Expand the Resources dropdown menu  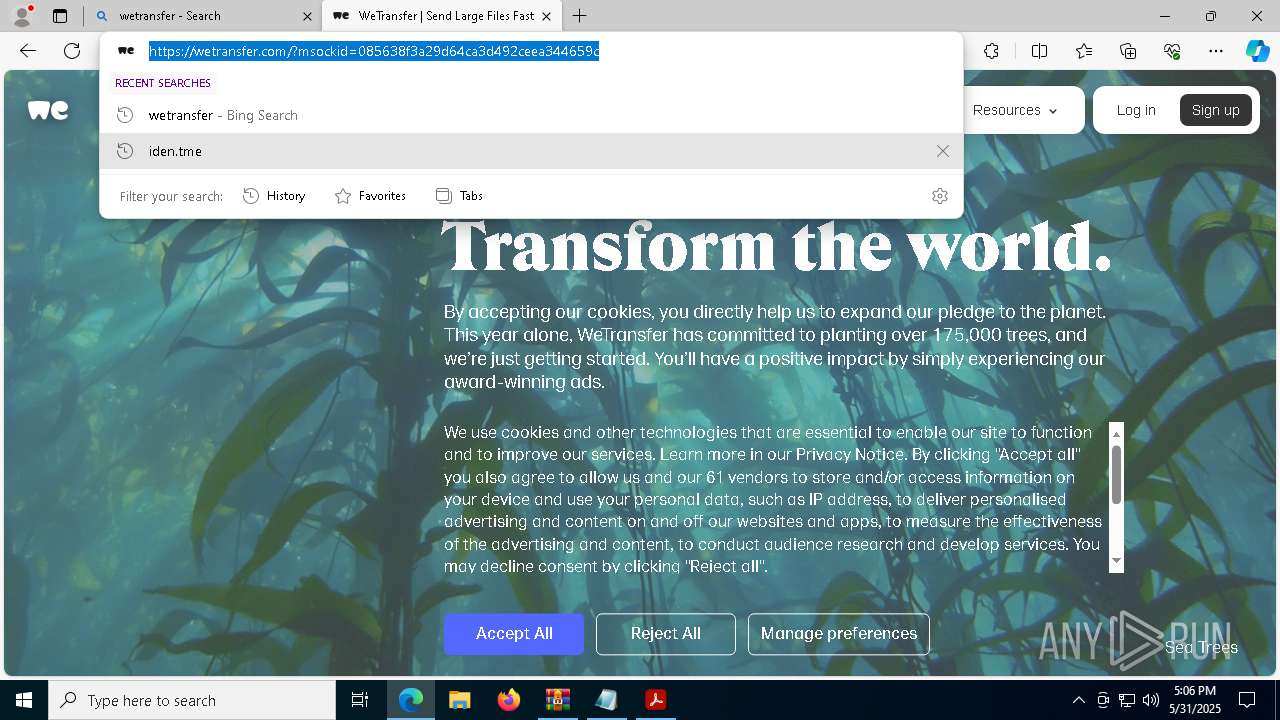(x=1015, y=110)
